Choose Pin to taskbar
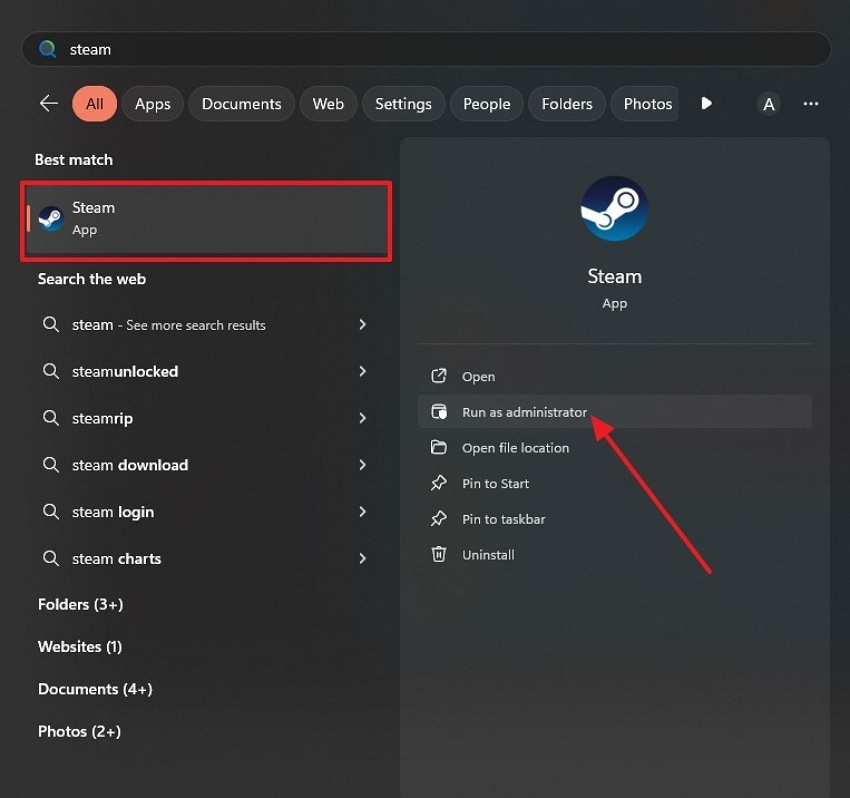The image size is (850, 798). (x=614, y=519)
